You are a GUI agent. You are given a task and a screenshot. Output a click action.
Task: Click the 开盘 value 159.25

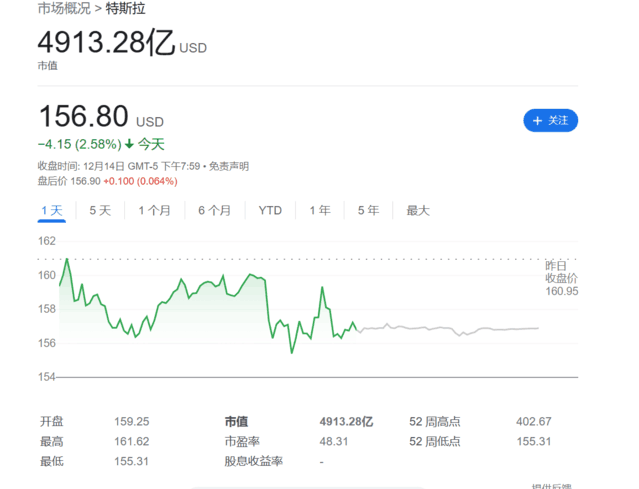pyautogui.click(x=132, y=421)
